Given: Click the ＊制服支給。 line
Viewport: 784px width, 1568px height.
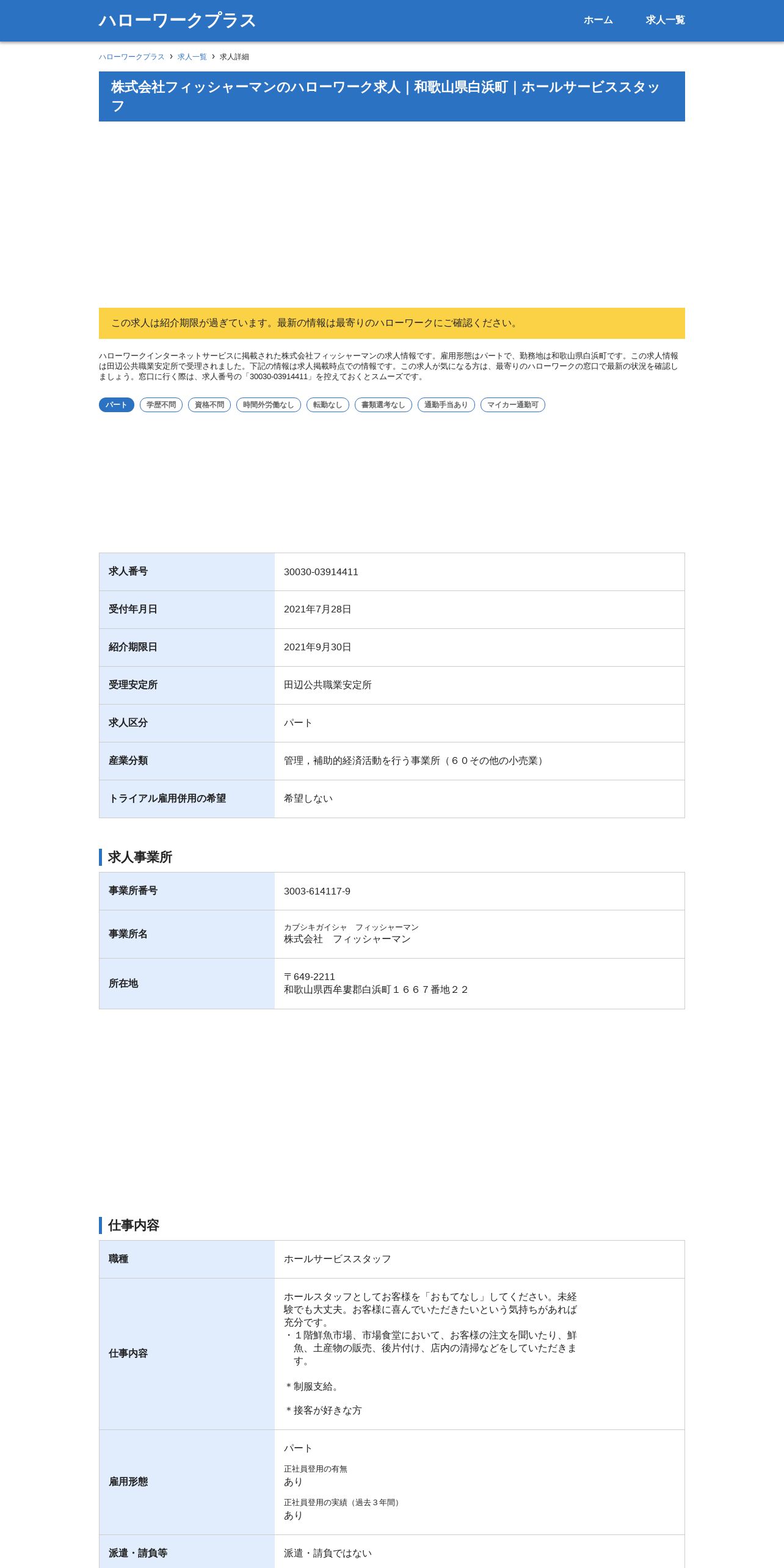Looking at the screenshot, I should pyautogui.click(x=313, y=1387).
